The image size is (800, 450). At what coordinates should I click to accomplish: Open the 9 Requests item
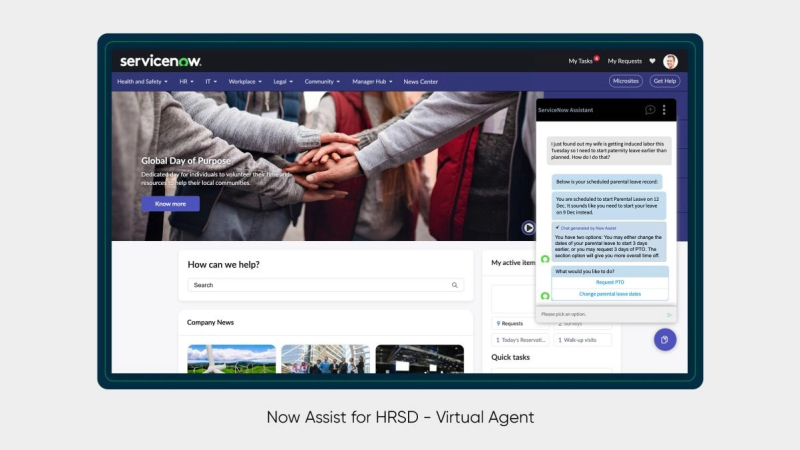[x=513, y=323]
